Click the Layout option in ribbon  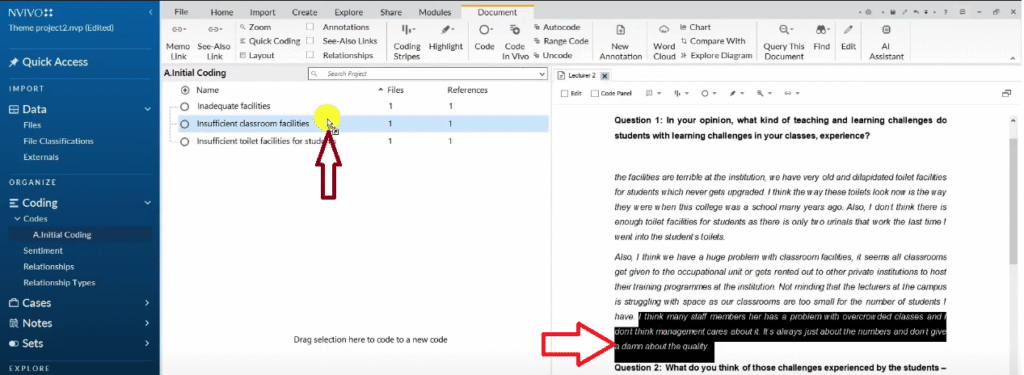point(257,56)
